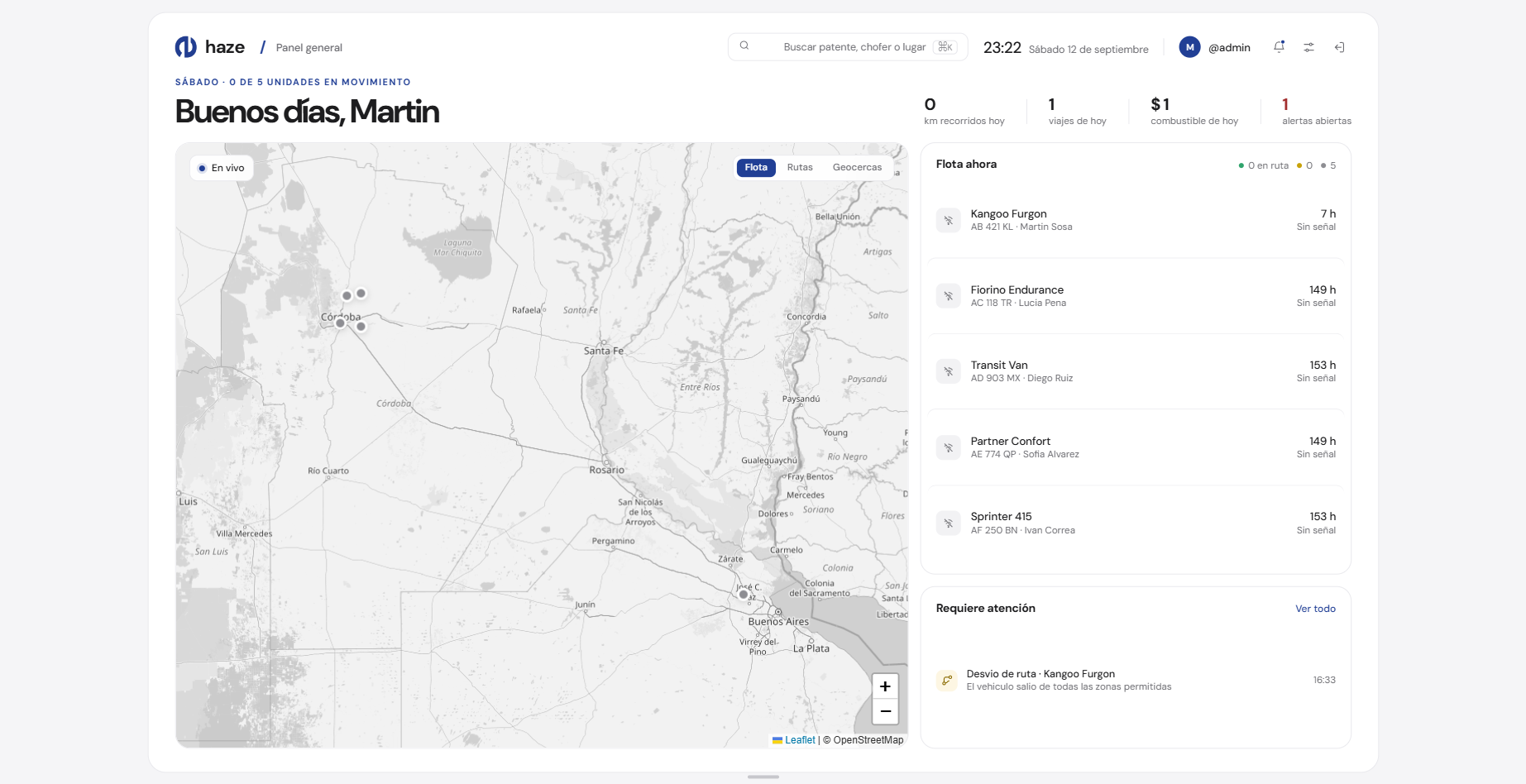Viewport: 1526px width, 784px height.
Task: Click the @admin username
Action: coord(1229,48)
